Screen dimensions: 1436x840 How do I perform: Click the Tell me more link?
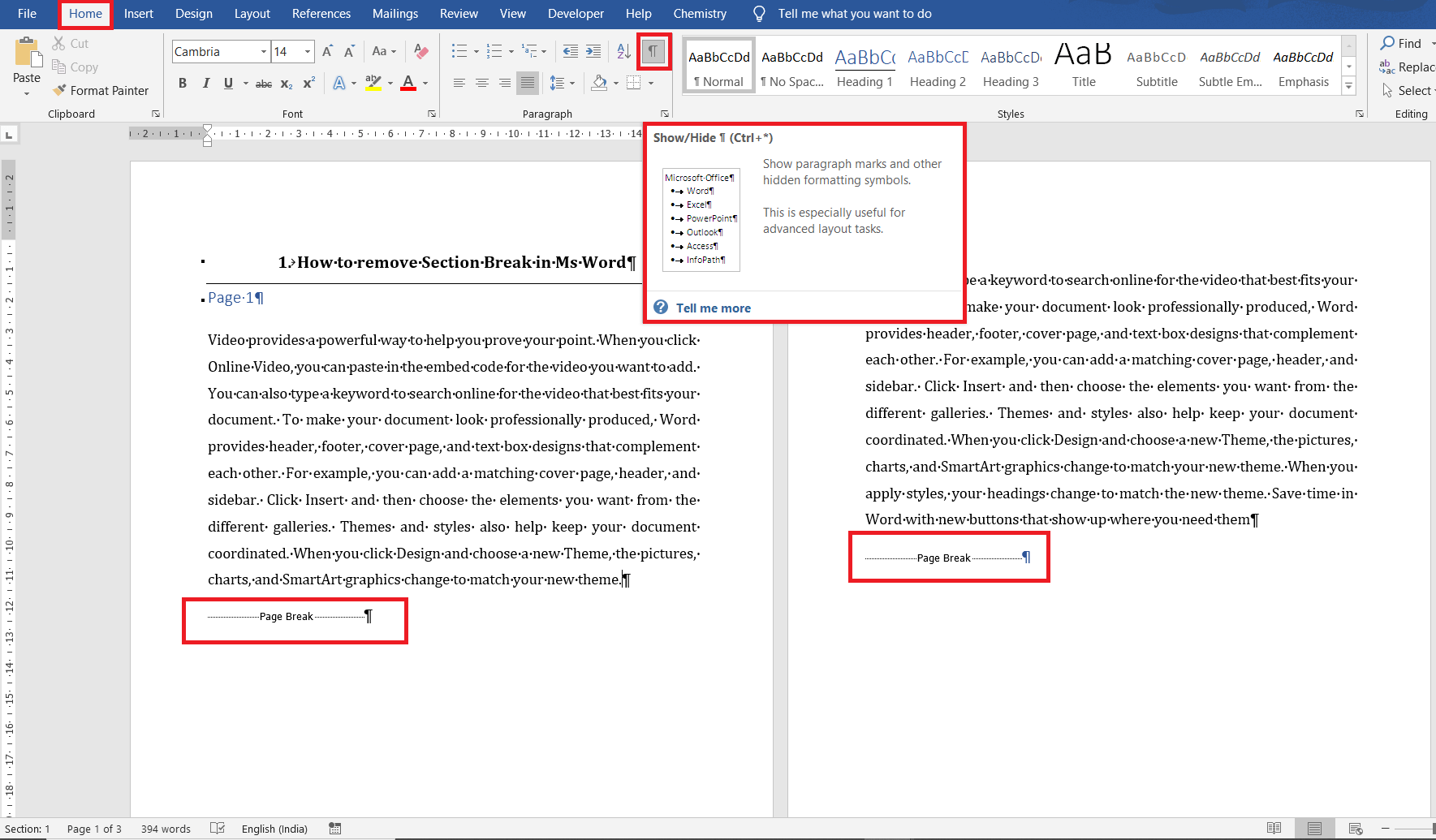pyautogui.click(x=713, y=308)
